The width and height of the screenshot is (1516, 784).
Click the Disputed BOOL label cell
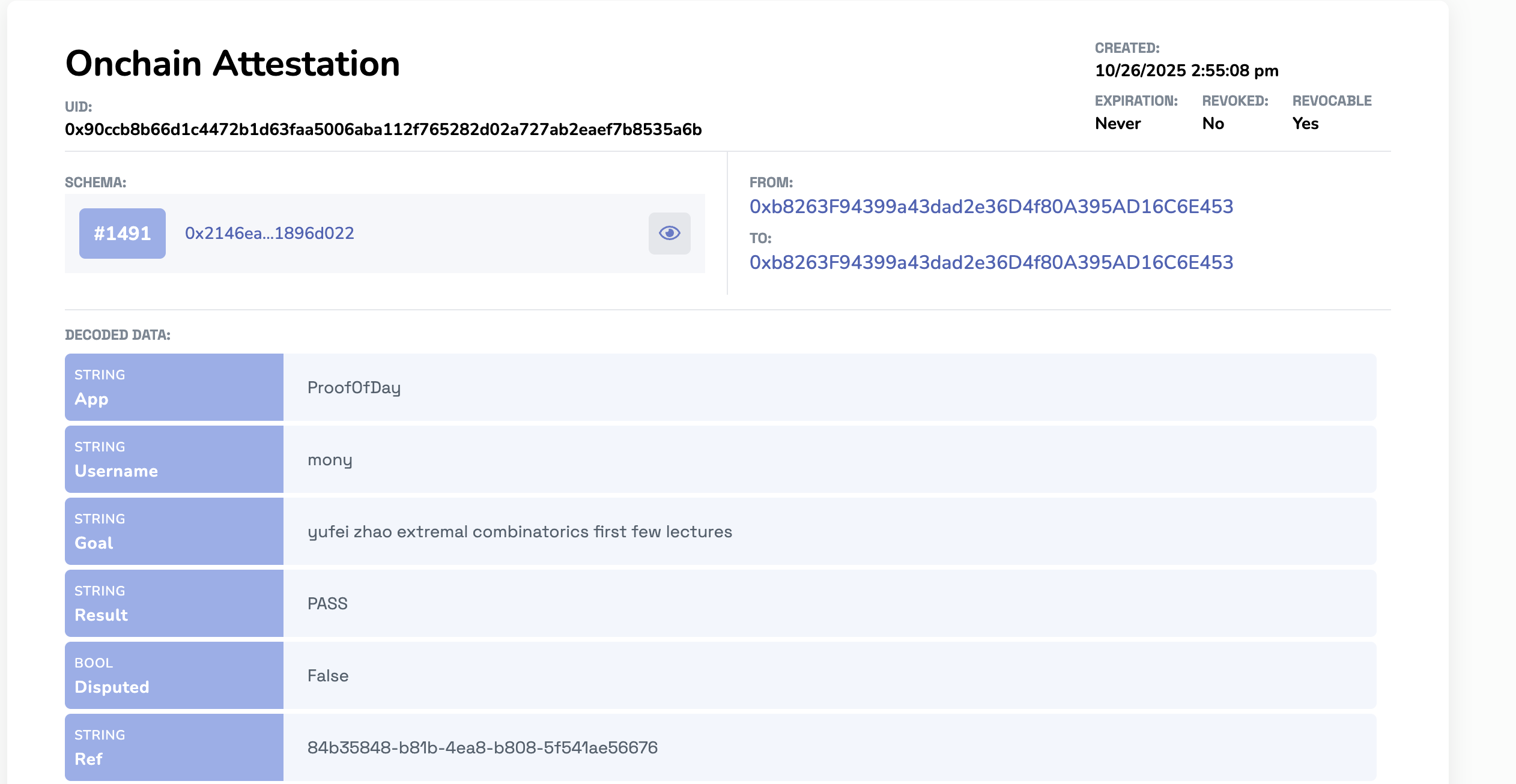174,675
